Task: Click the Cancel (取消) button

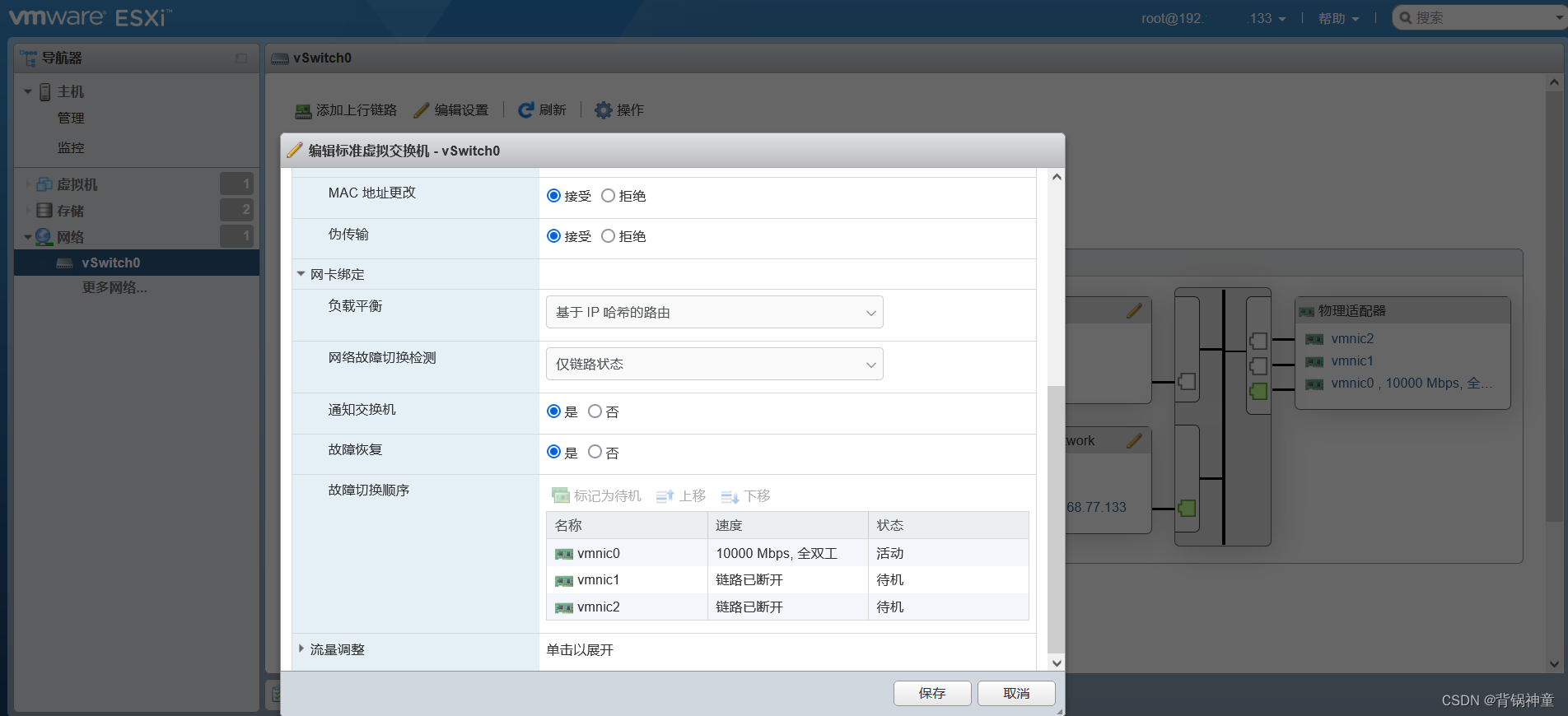Action: tap(1016, 694)
